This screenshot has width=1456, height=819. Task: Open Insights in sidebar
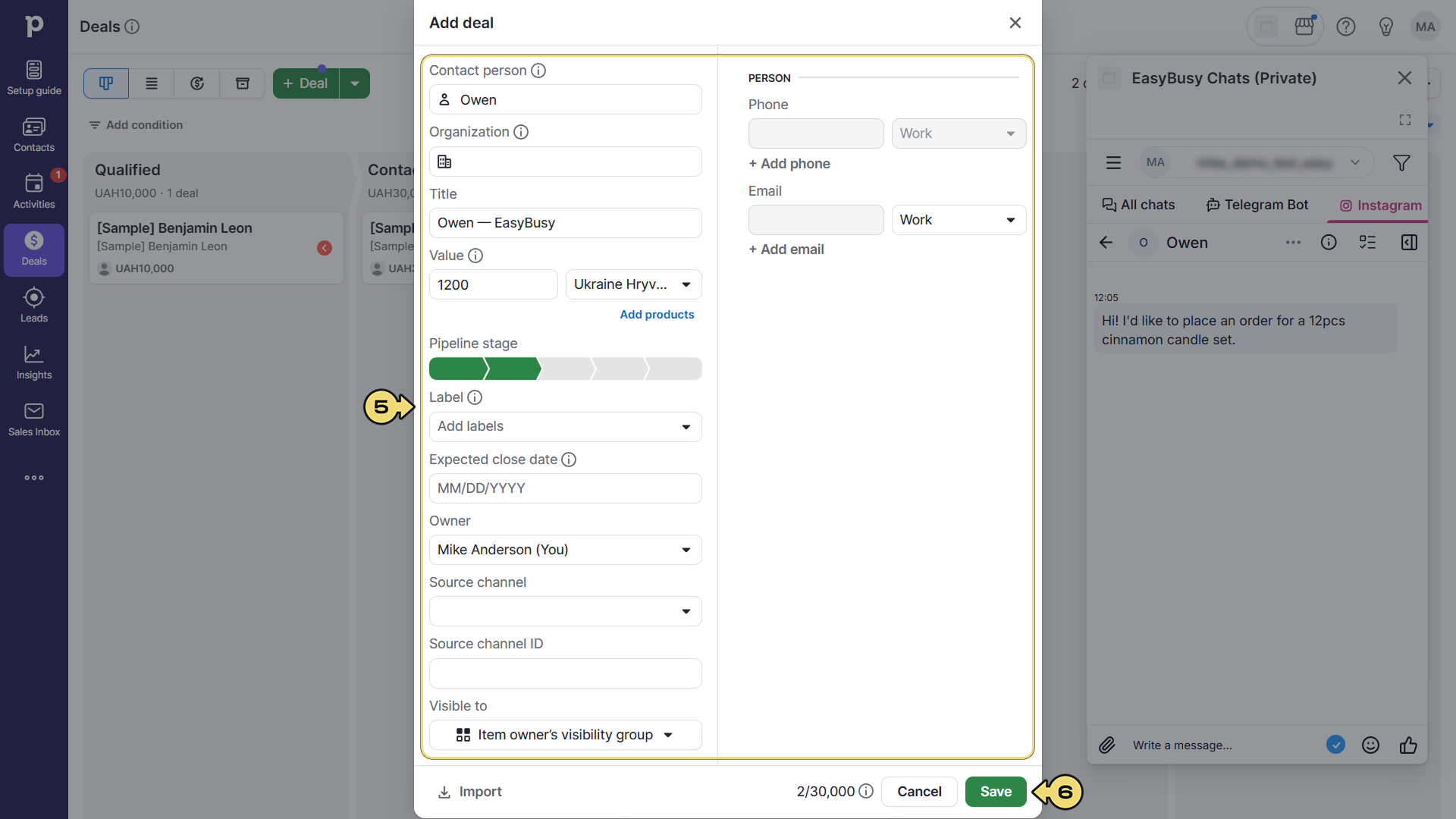(34, 362)
